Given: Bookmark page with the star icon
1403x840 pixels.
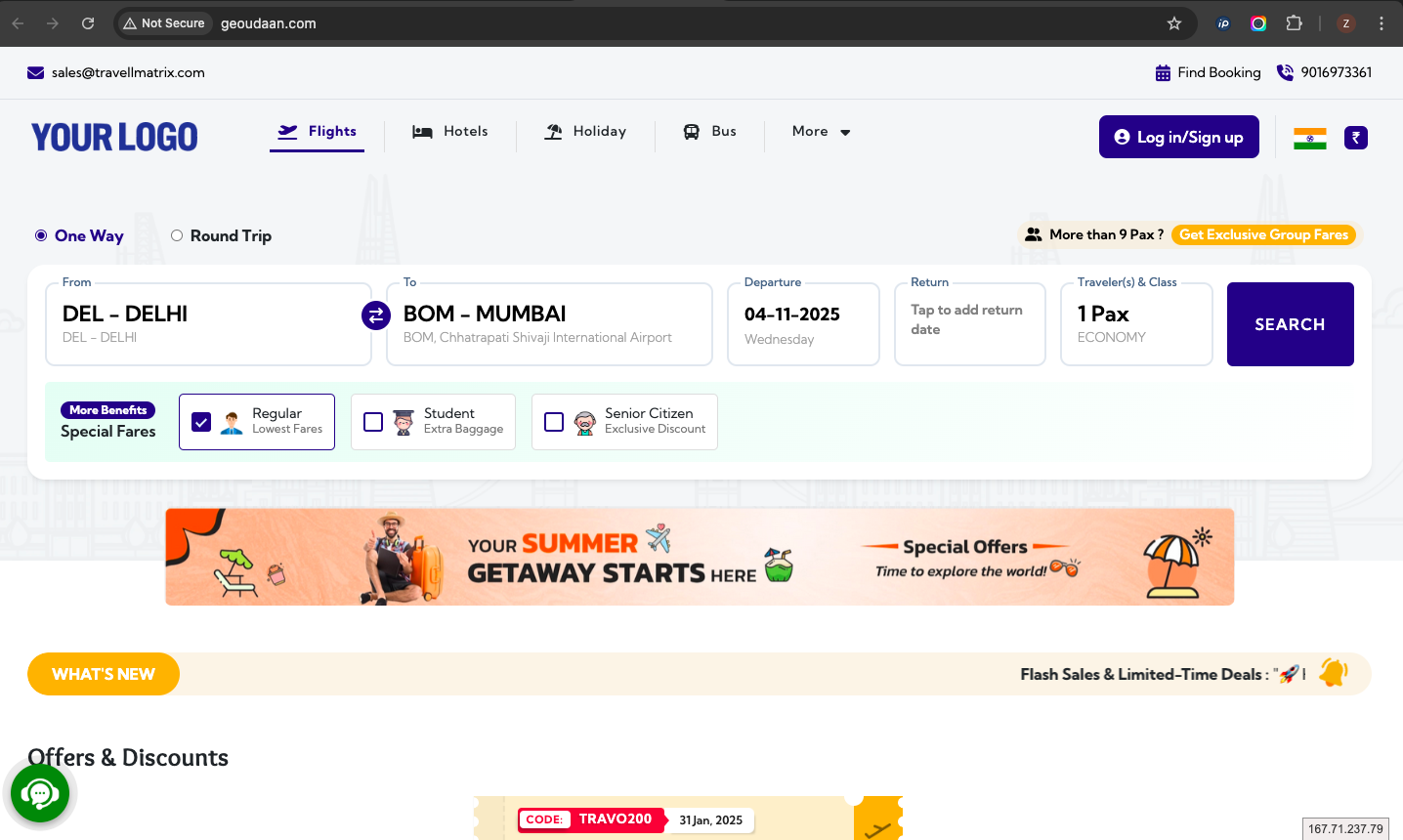Looking at the screenshot, I should click(x=1174, y=23).
